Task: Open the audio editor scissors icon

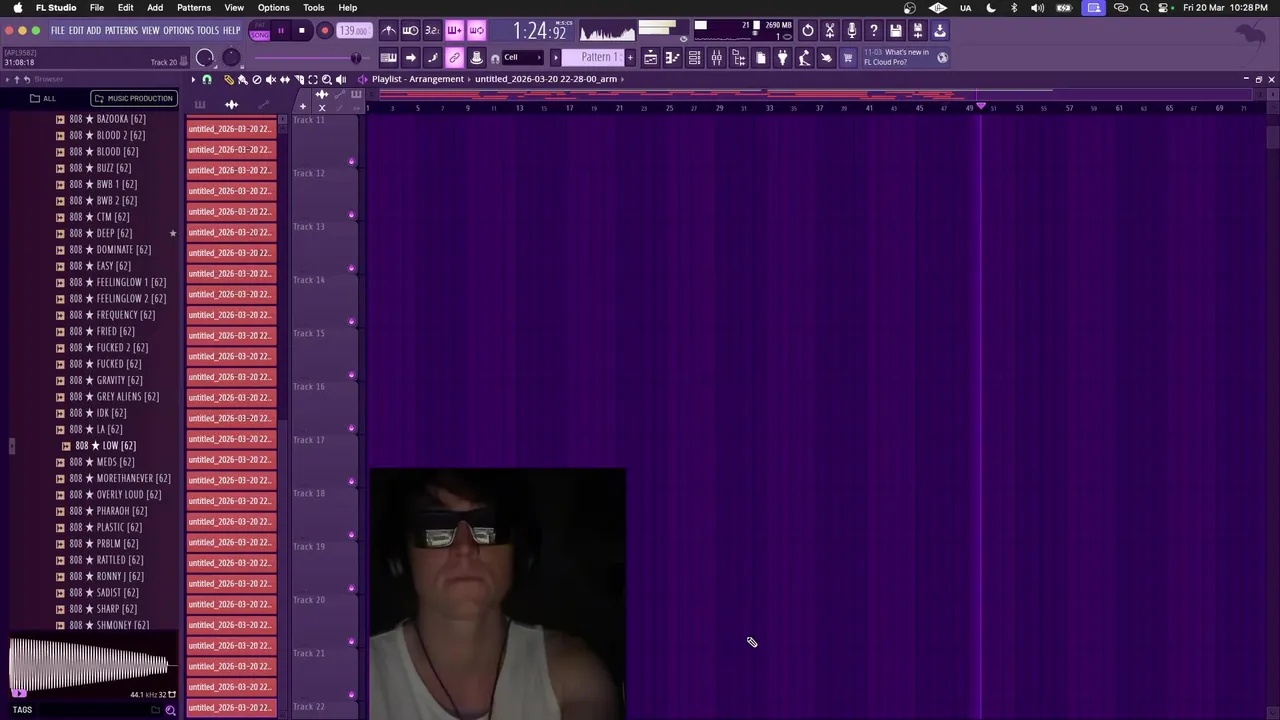Action: 829,31
